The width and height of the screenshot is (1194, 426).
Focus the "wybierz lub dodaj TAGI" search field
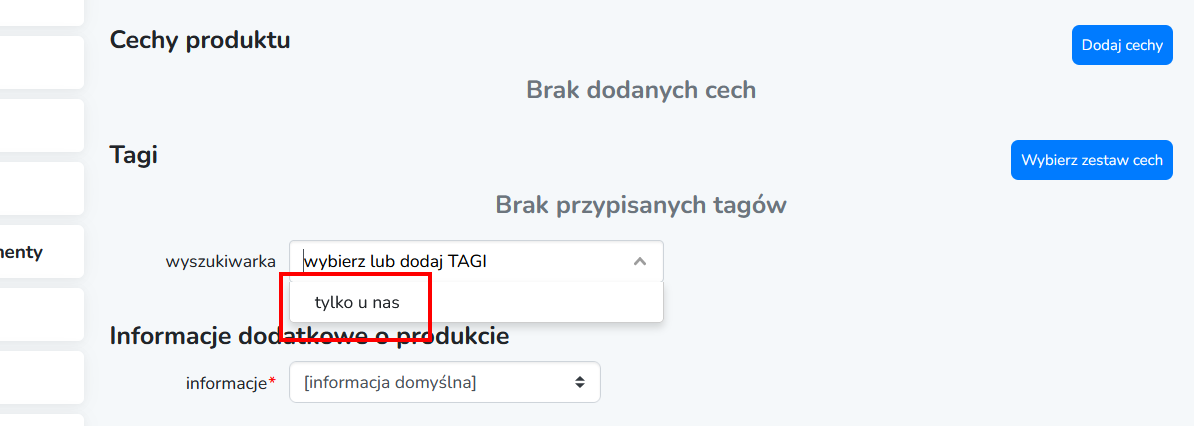click(460, 262)
